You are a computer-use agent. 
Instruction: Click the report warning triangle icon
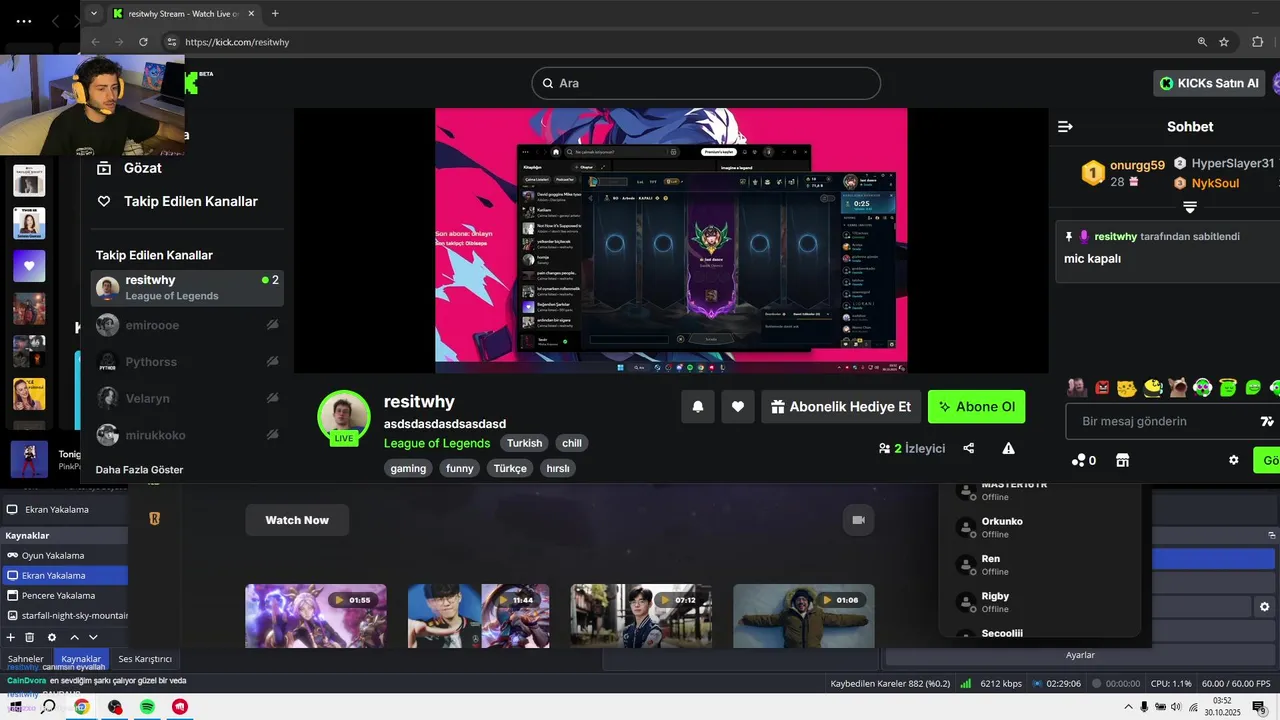[x=1008, y=448]
